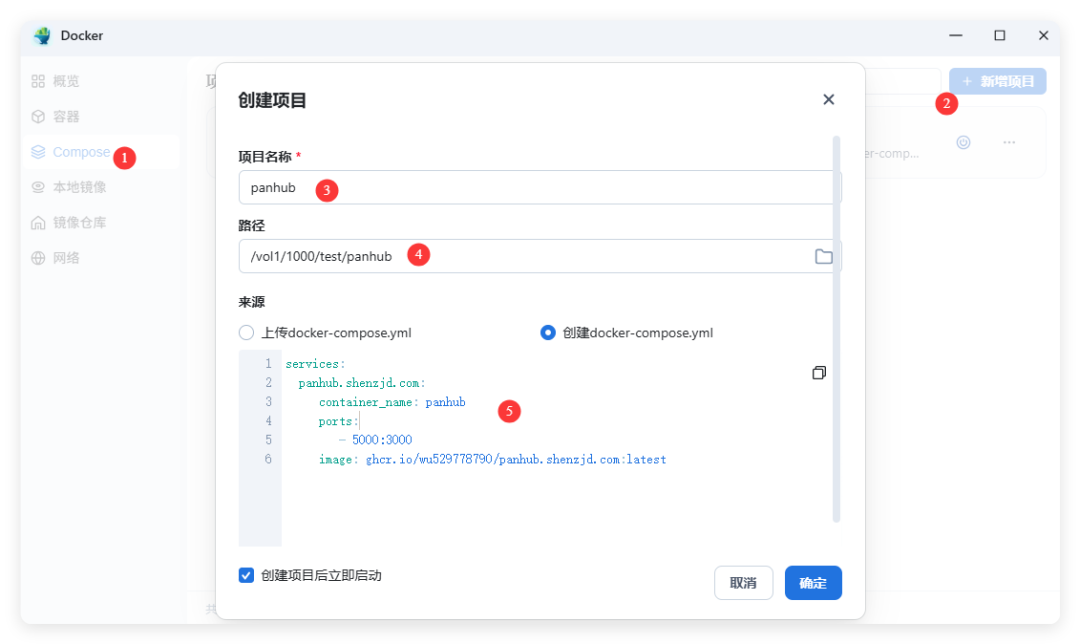Image resolution: width=1080 pixels, height=644 pixels.
Task: Close the Docker window
Action: [1043, 35]
